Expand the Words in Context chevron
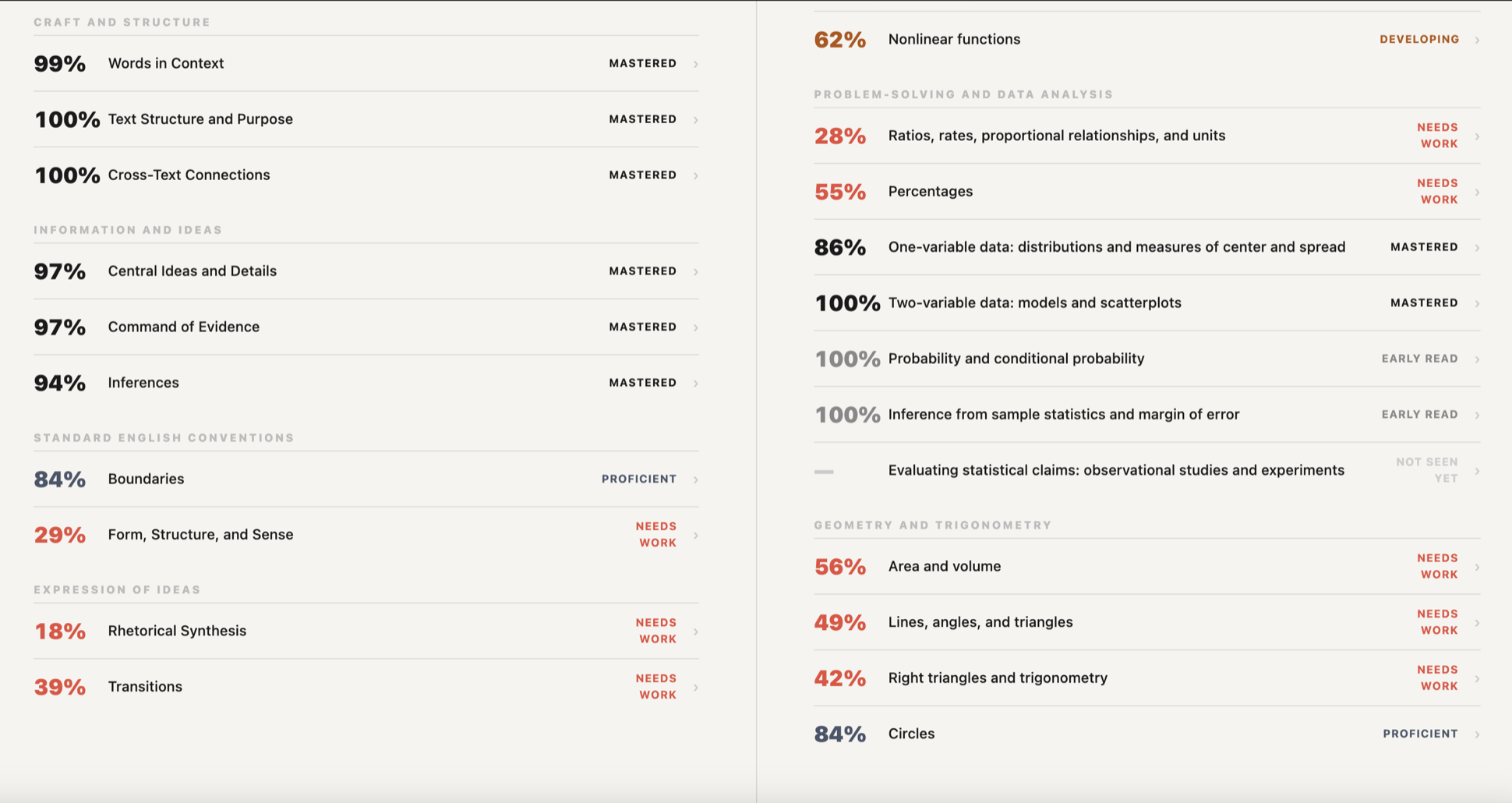The image size is (1512, 803). 695,64
